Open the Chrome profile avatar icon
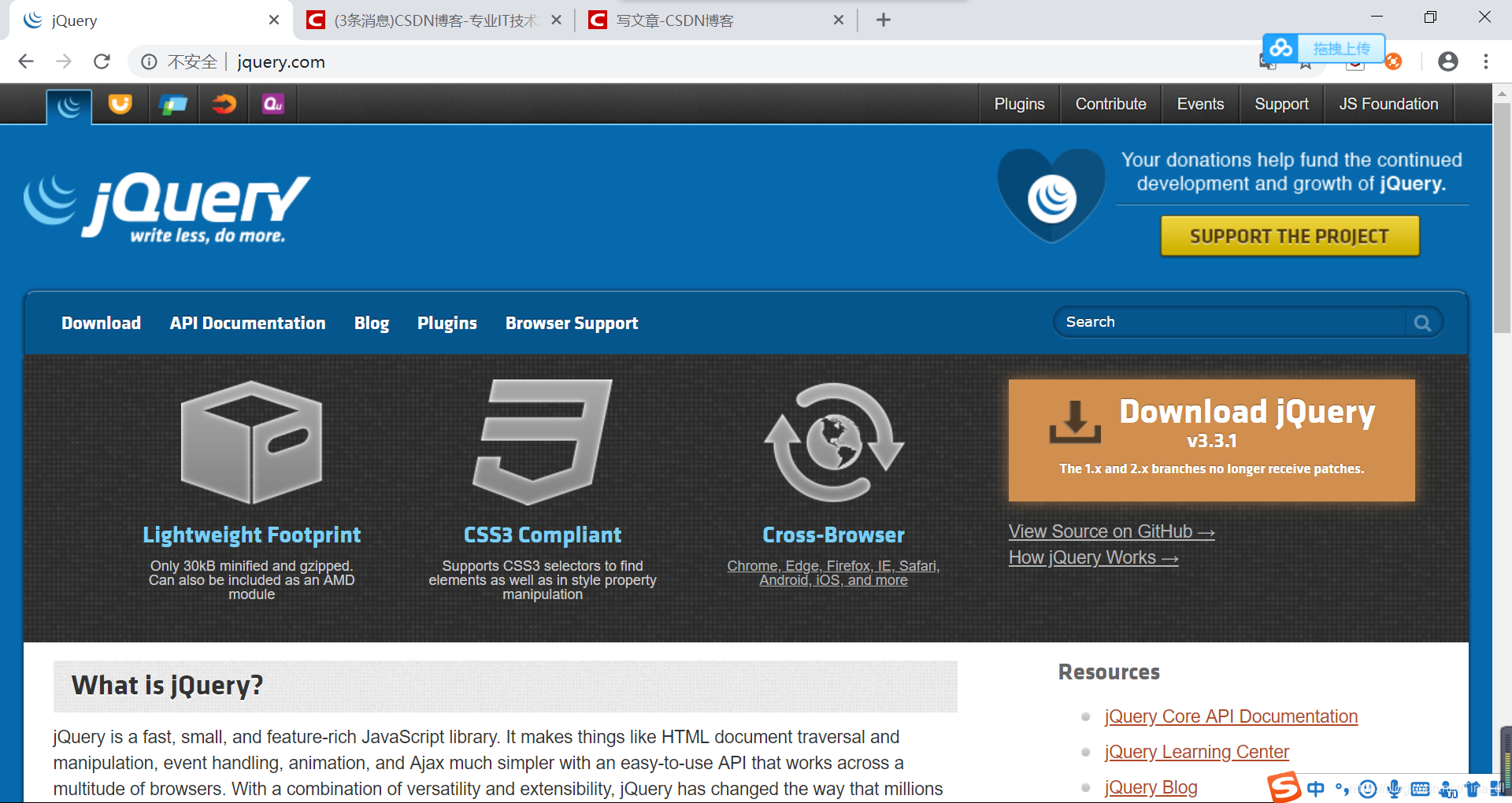 click(1447, 61)
